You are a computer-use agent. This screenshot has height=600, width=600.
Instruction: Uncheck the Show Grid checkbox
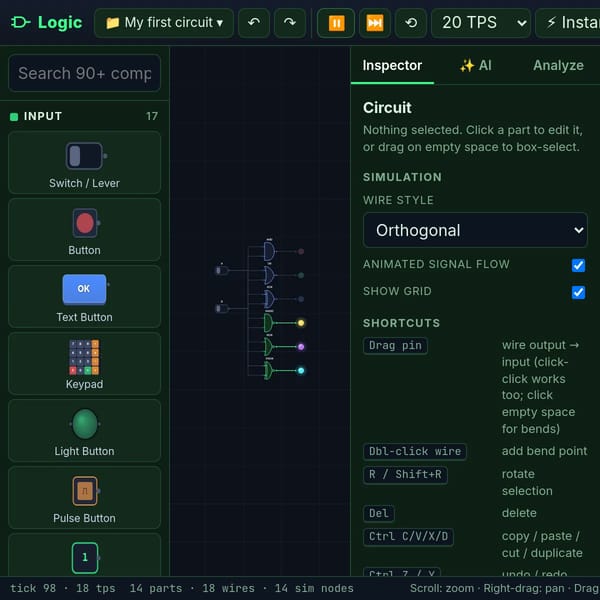click(578, 292)
